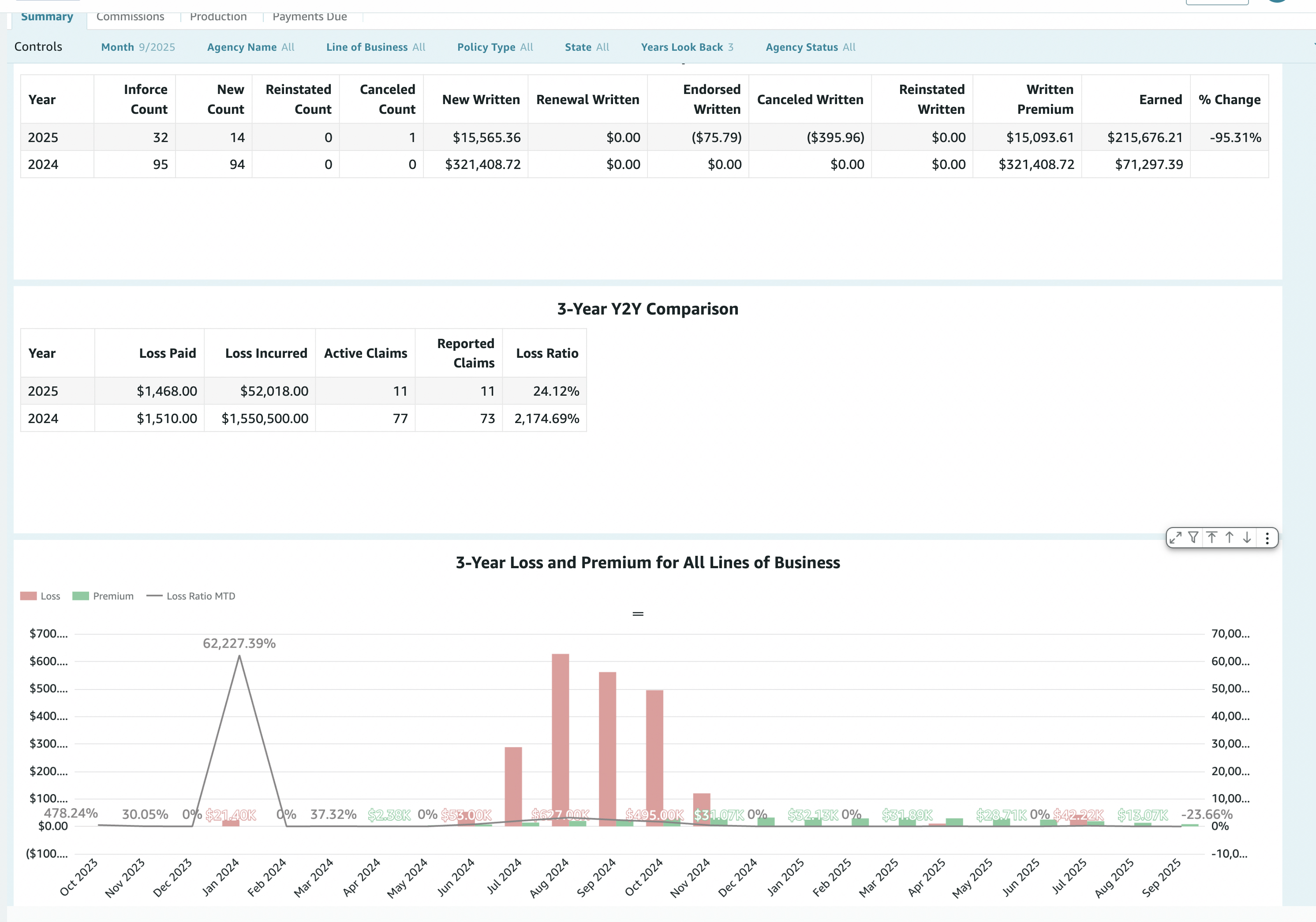1316x922 pixels.
Task: Click the drill down arrow icon
Action: pos(1247,537)
